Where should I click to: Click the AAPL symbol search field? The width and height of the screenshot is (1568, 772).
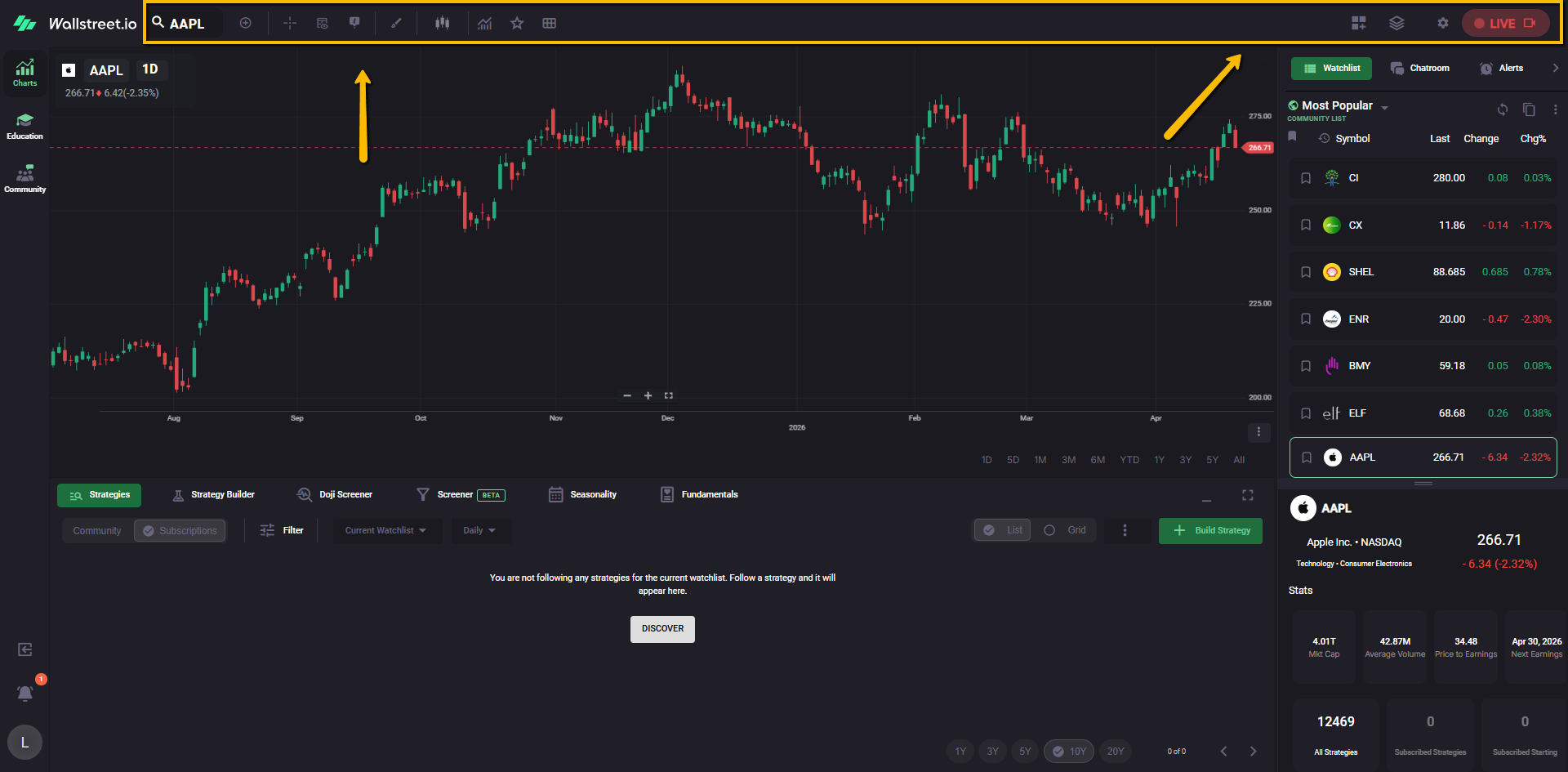pos(188,24)
